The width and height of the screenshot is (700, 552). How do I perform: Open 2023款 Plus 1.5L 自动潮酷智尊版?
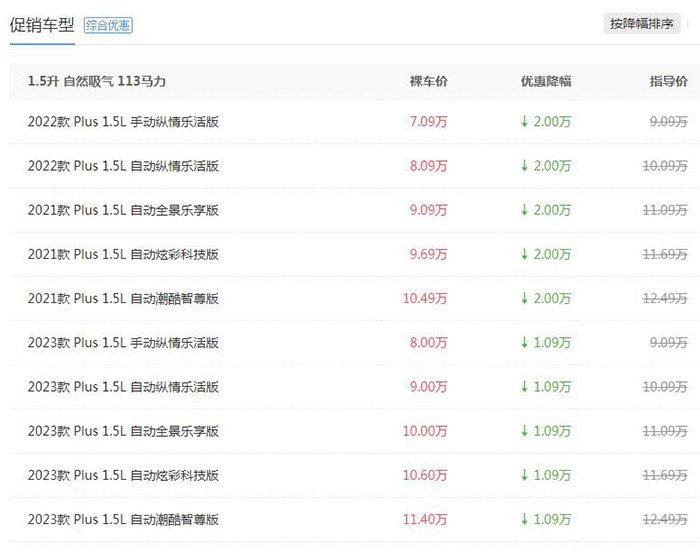[123, 519]
